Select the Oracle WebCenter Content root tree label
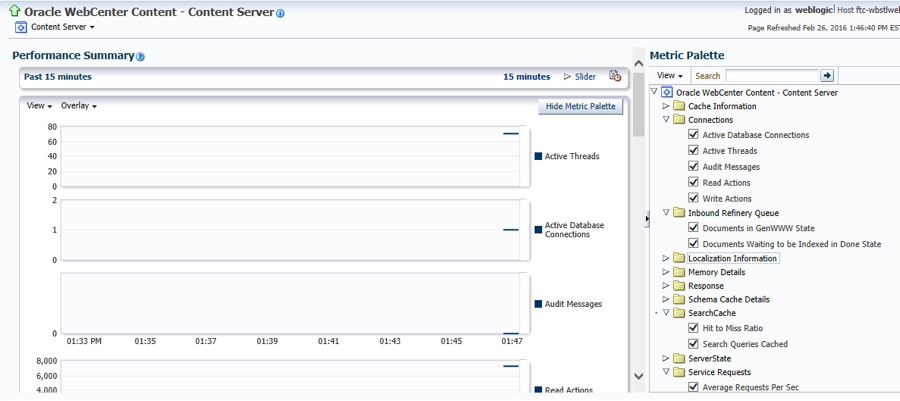 757,92
